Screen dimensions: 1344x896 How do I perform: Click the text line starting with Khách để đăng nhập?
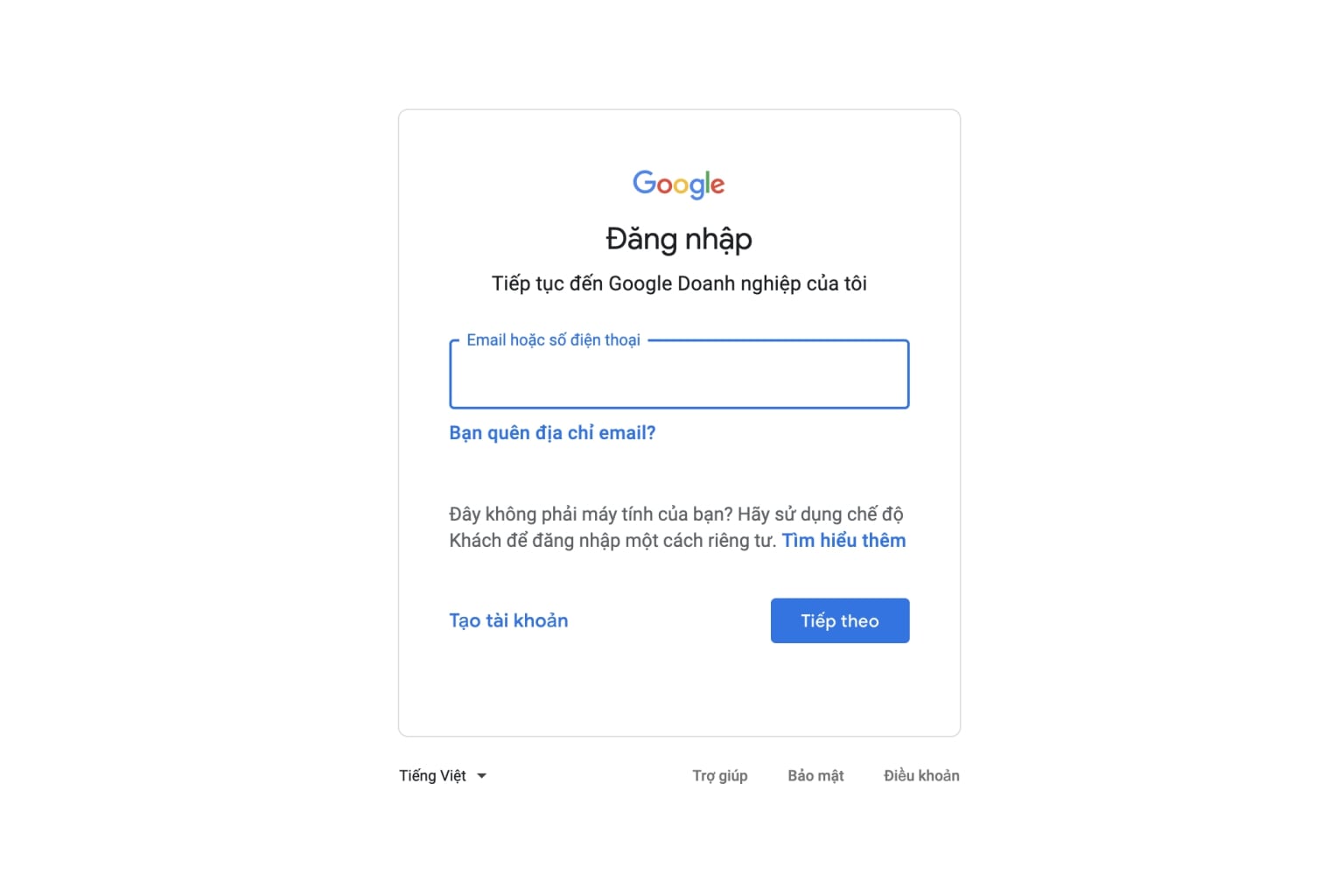(612, 541)
